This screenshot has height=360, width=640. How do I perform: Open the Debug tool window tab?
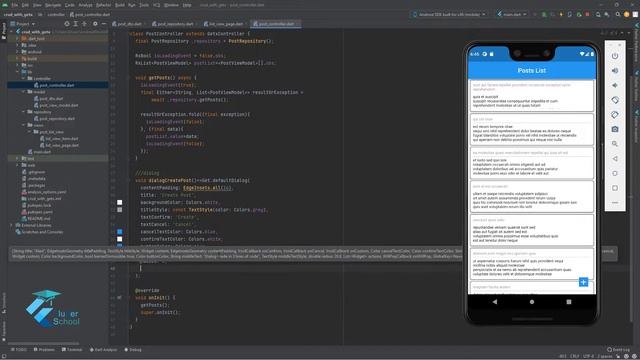[133, 350]
